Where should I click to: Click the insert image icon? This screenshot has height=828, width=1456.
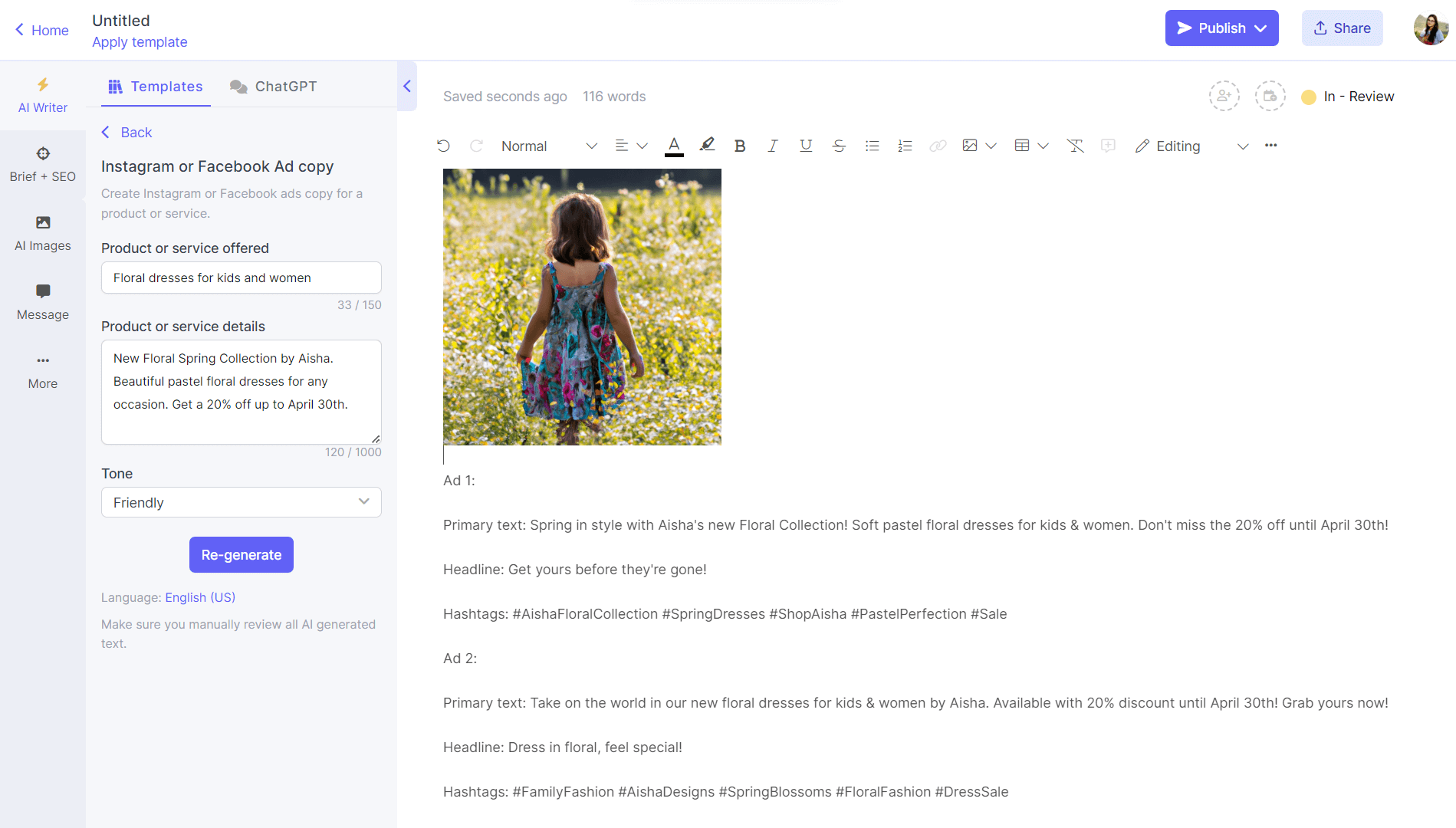[x=970, y=146]
